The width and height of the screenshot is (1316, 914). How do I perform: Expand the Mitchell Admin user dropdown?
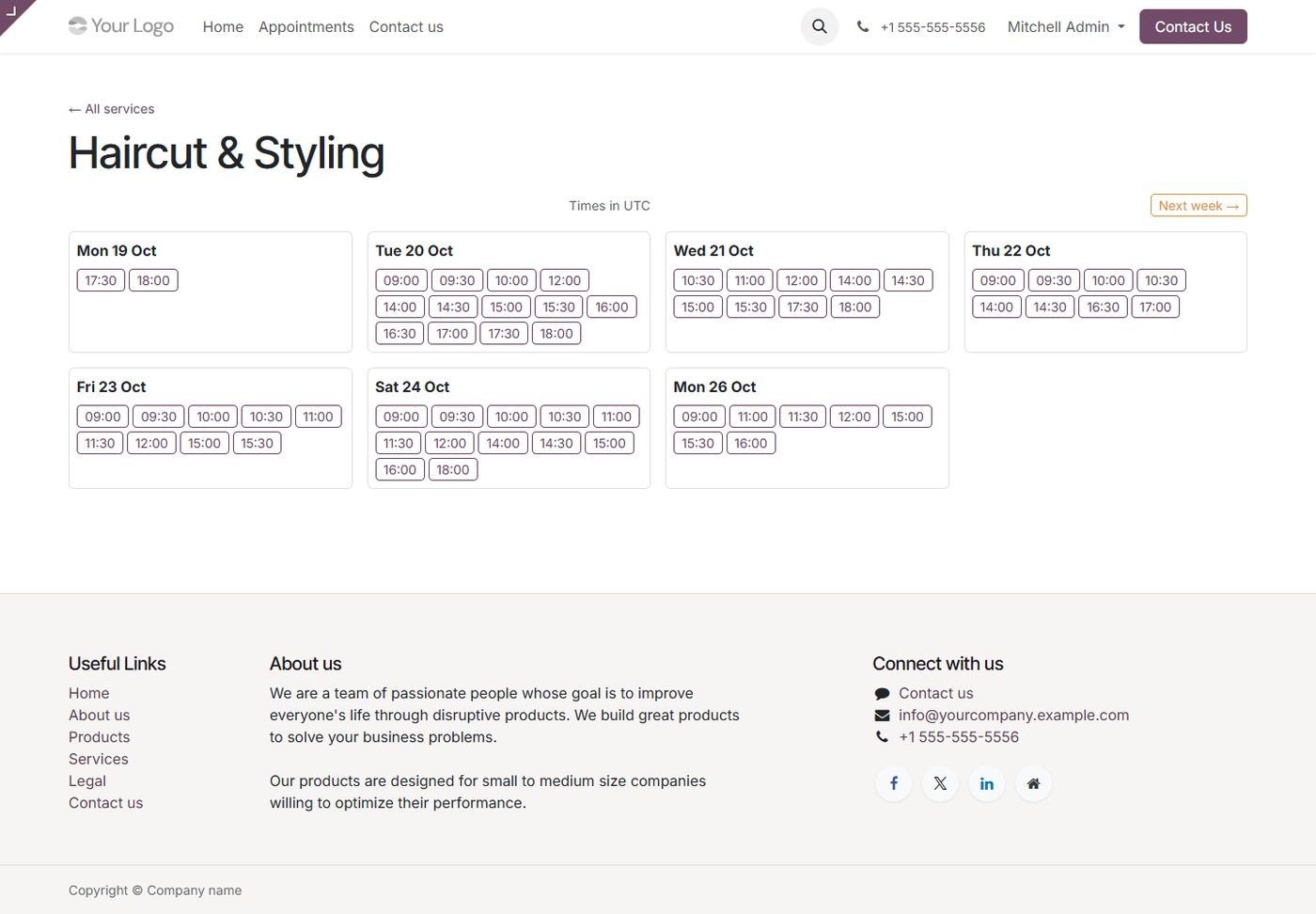coord(1066,27)
